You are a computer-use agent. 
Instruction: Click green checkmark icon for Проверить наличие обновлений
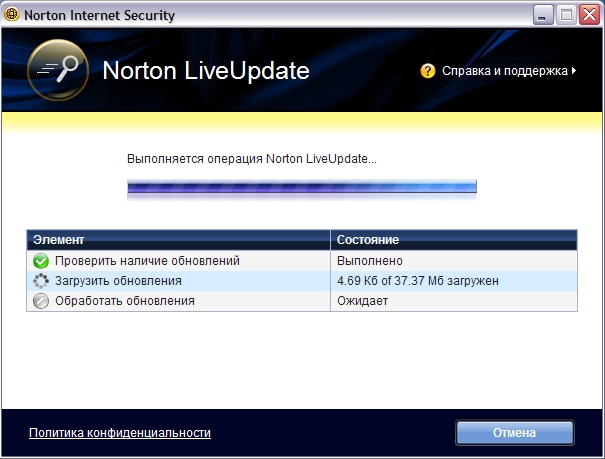click(41, 261)
